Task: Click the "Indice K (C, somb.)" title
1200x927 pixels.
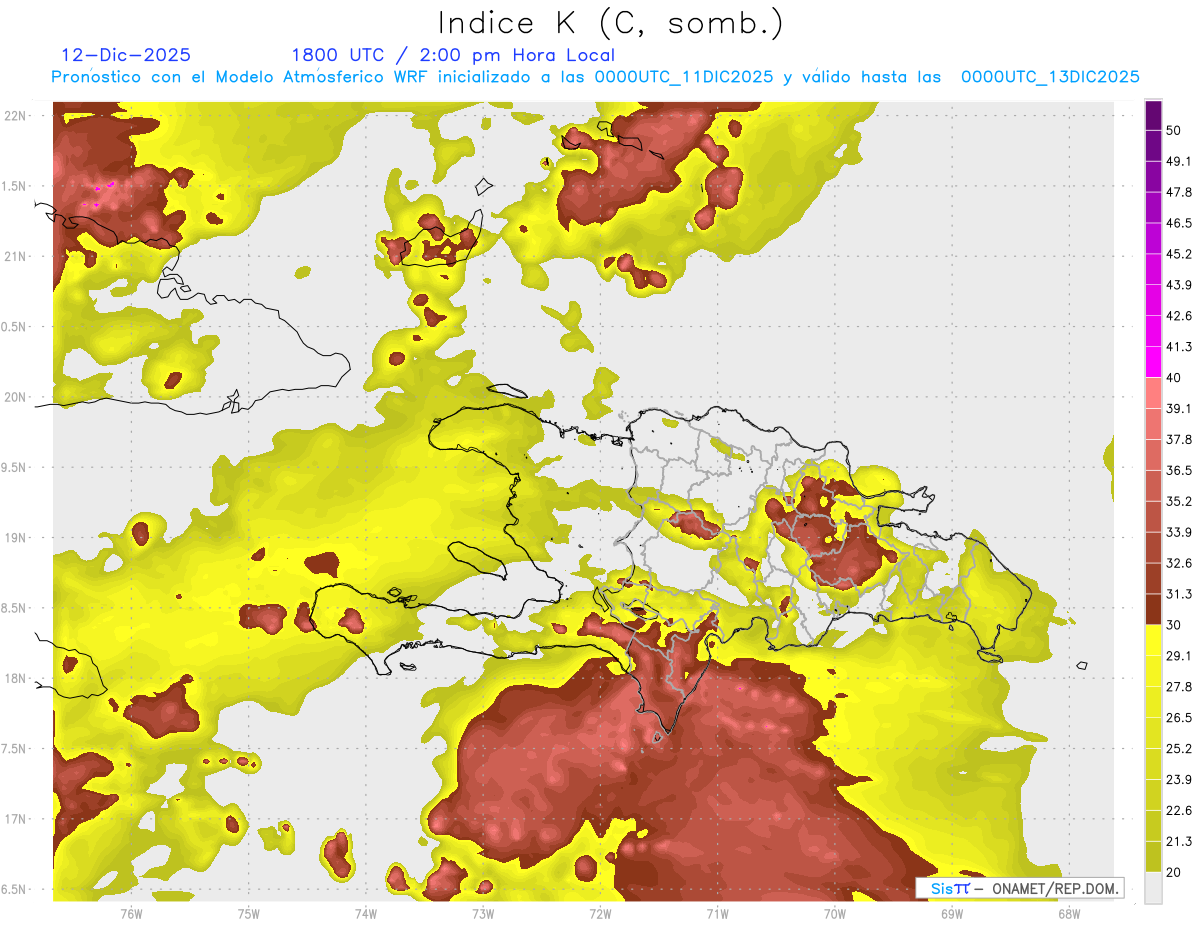Action: pyautogui.click(x=610, y=23)
